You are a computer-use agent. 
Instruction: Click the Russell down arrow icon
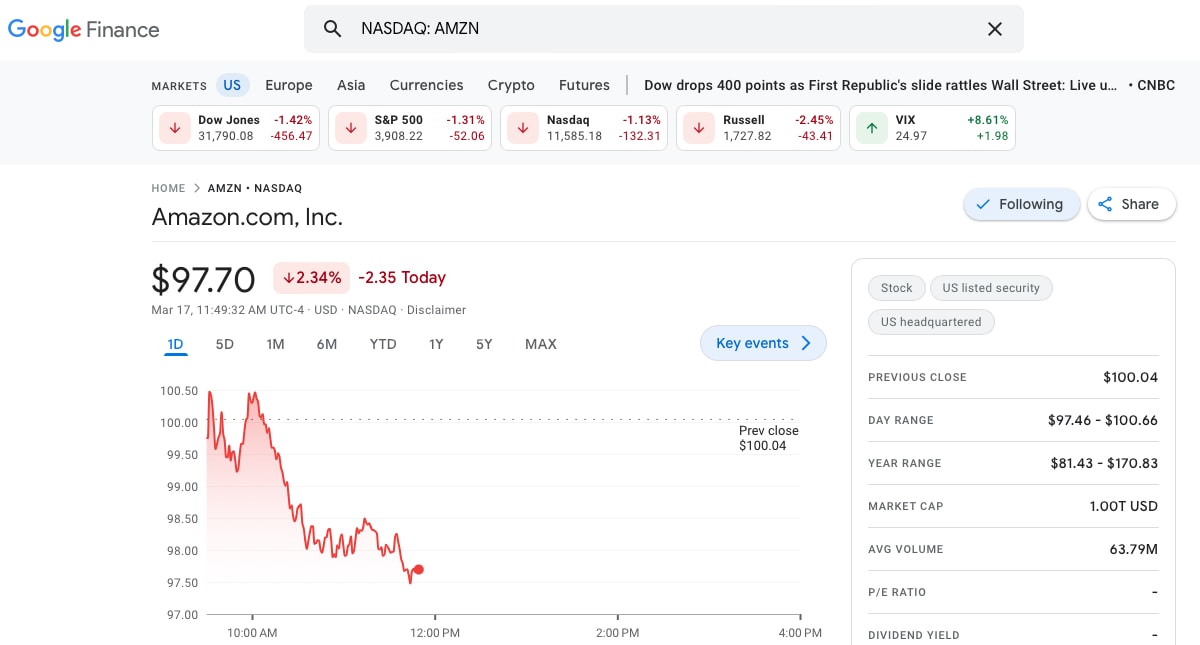click(x=698, y=128)
